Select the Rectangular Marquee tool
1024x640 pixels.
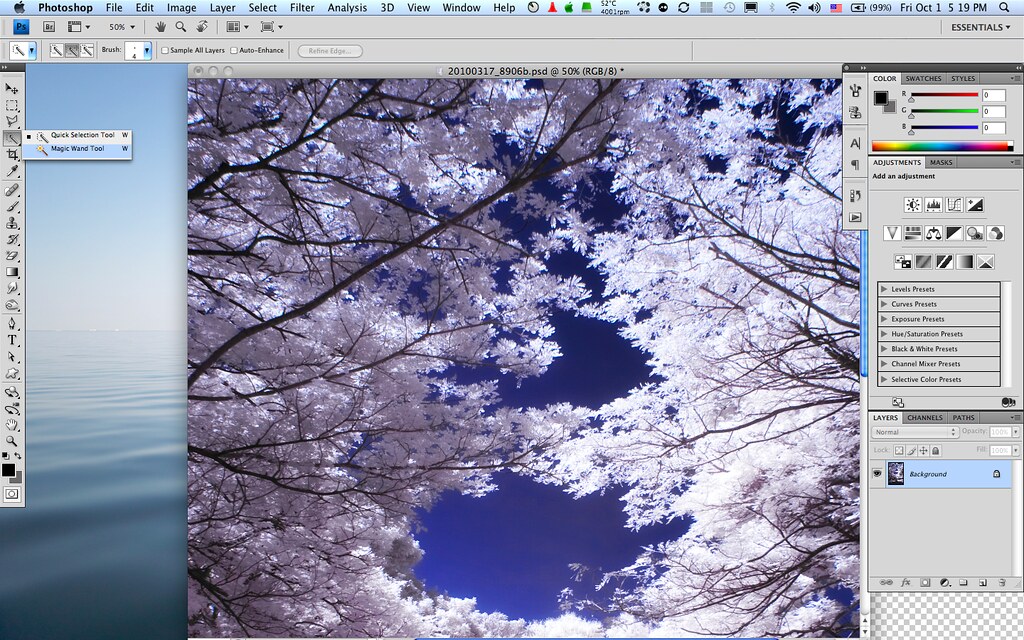[x=12, y=104]
